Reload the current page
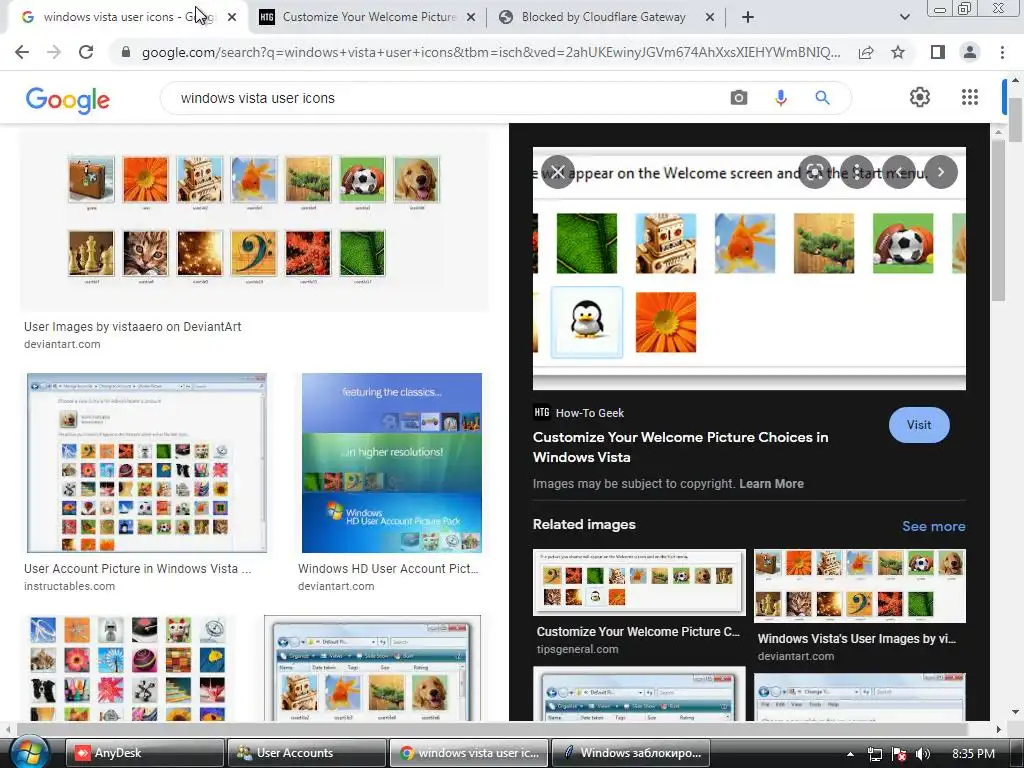The image size is (1024, 768). coord(86,52)
